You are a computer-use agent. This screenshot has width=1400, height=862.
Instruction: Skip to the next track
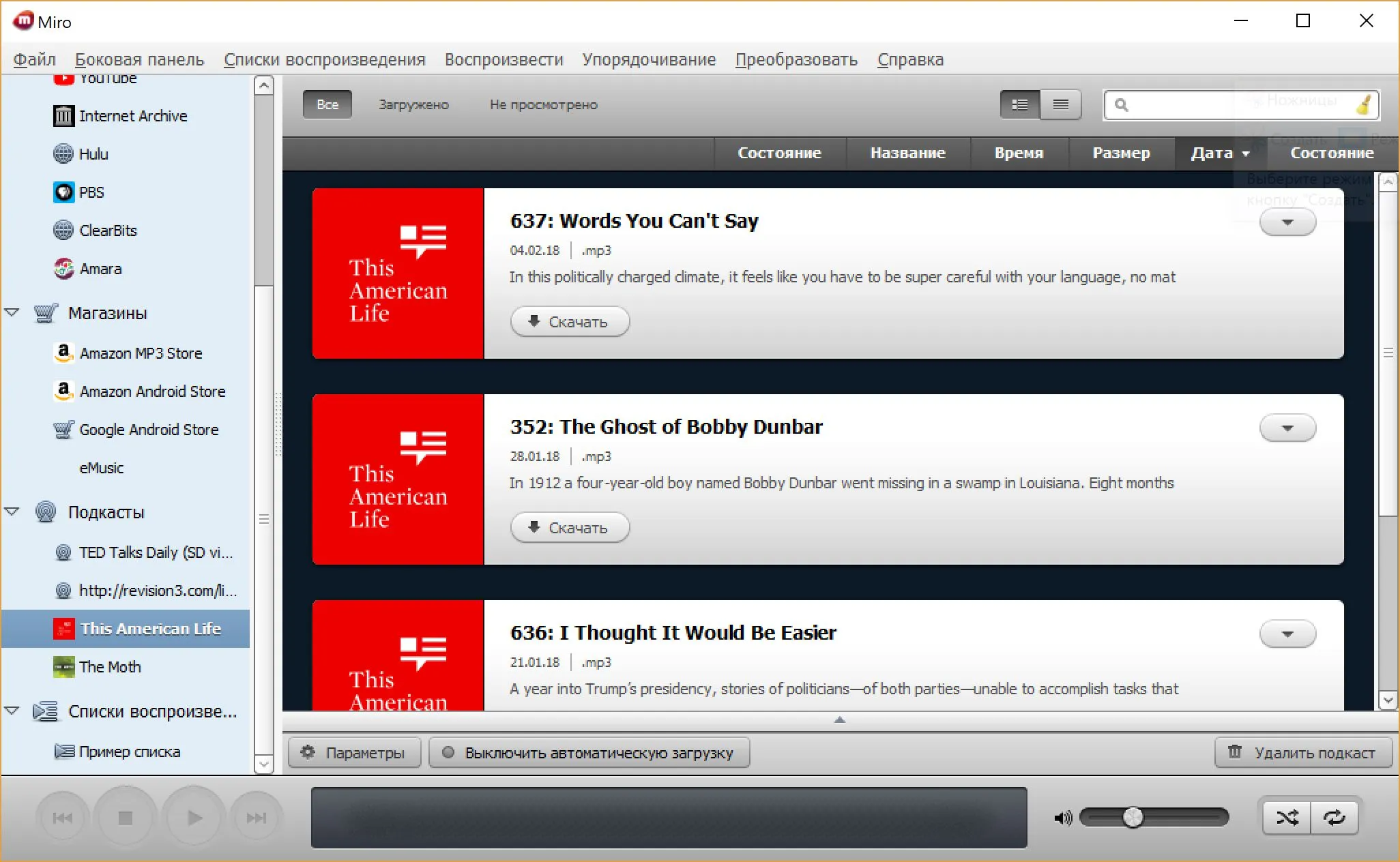(257, 818)
